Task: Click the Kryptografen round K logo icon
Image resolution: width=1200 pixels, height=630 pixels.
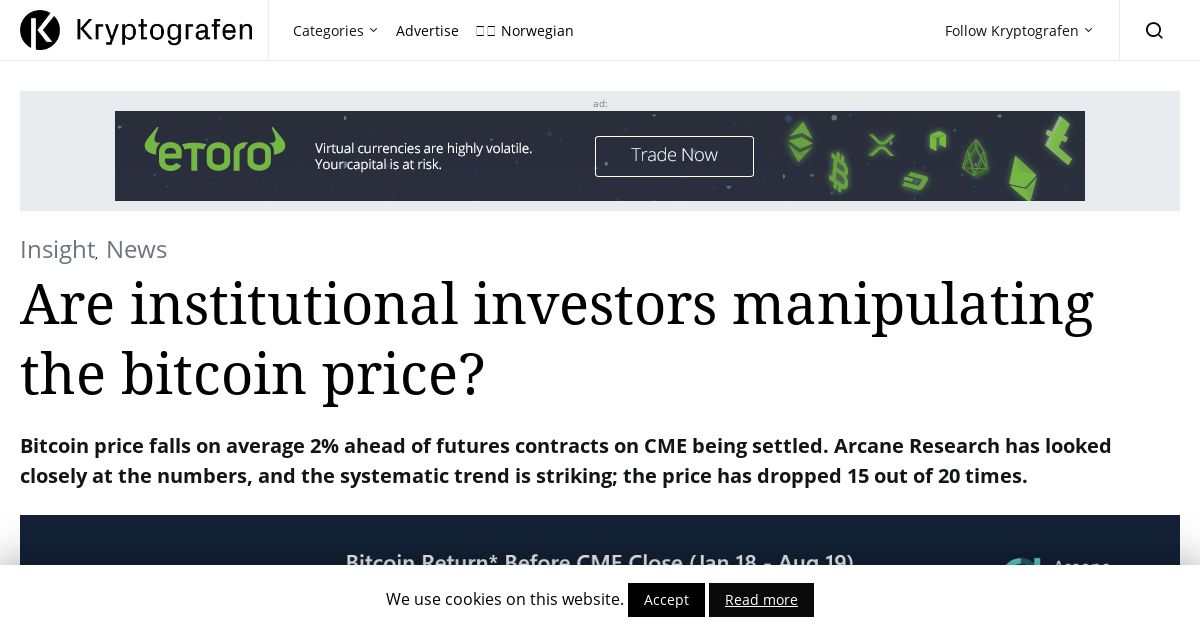Action: pos(40,30)
